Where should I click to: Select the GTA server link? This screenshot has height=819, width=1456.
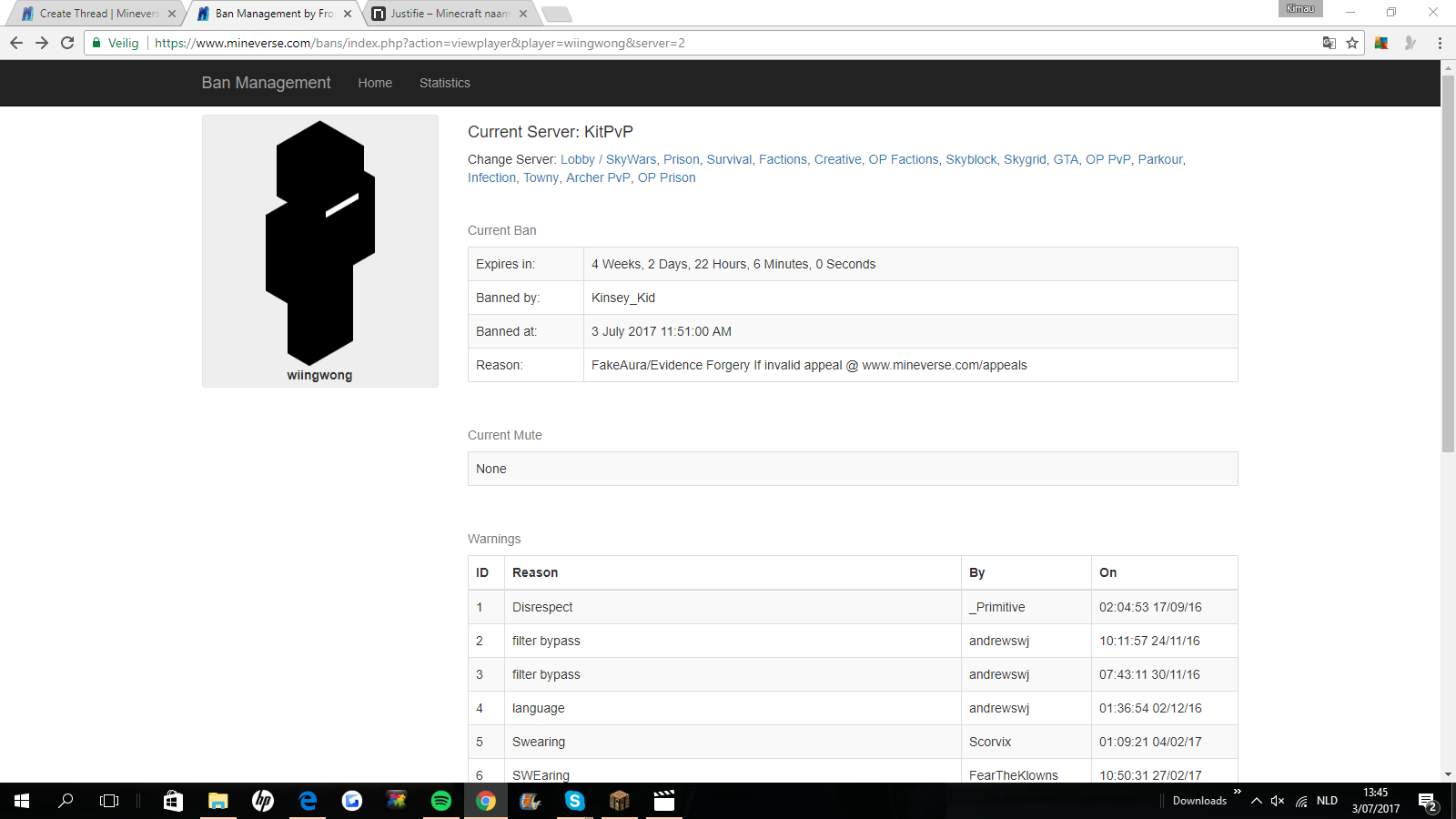(1066, 159)
